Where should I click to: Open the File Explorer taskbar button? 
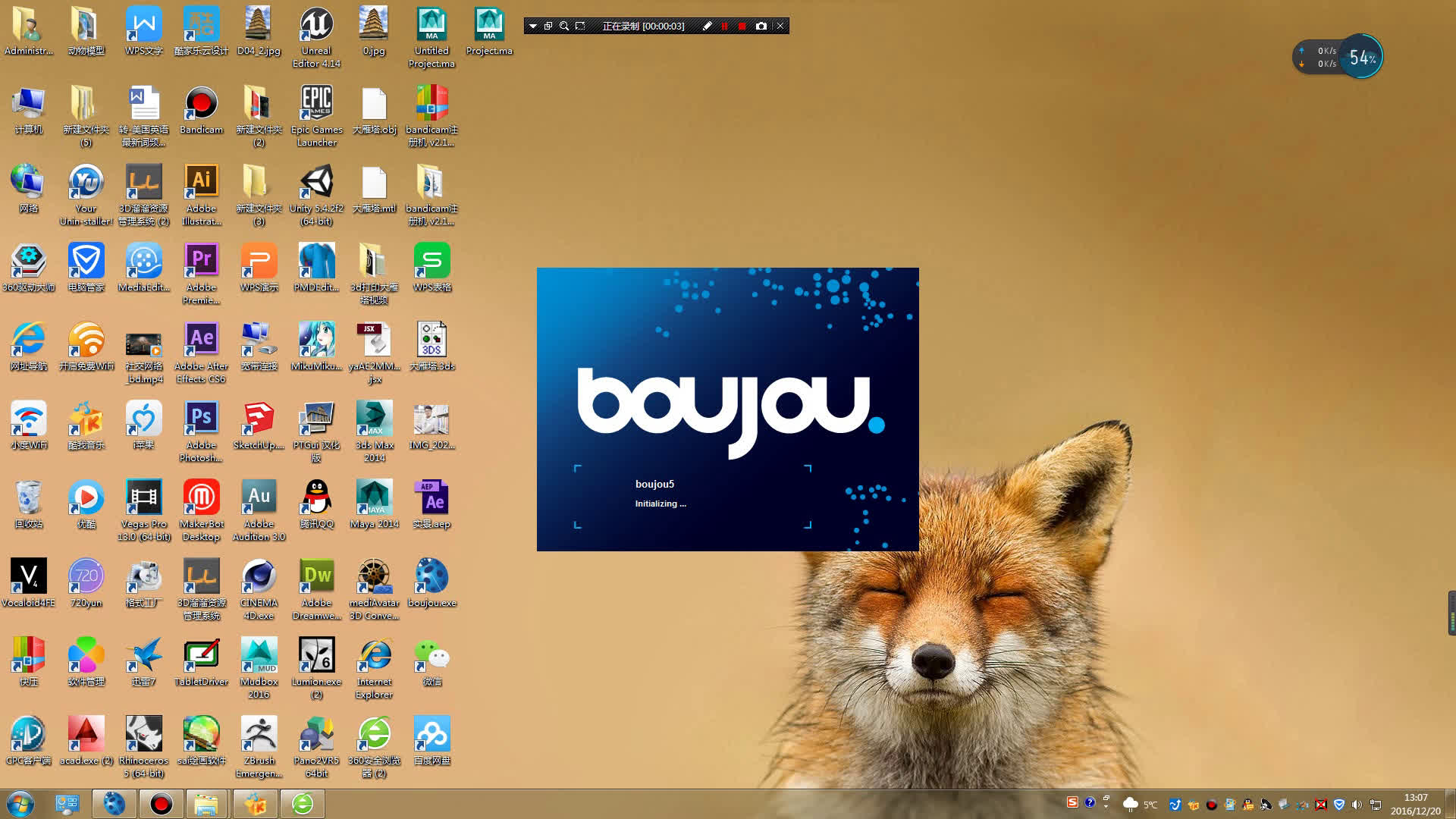(206, 804)
